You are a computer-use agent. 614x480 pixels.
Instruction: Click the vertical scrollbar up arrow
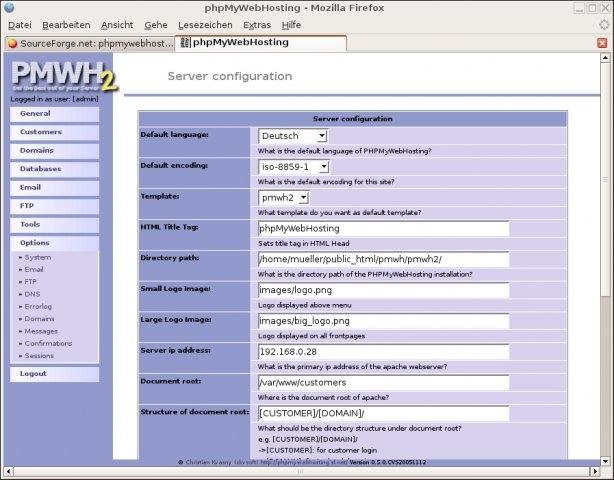[605, 58]
